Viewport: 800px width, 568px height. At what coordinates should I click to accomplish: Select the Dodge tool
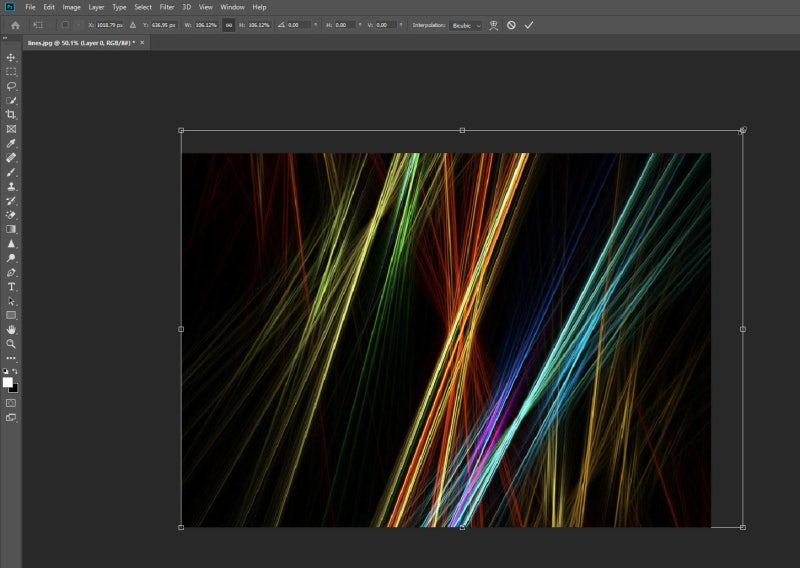11,258
